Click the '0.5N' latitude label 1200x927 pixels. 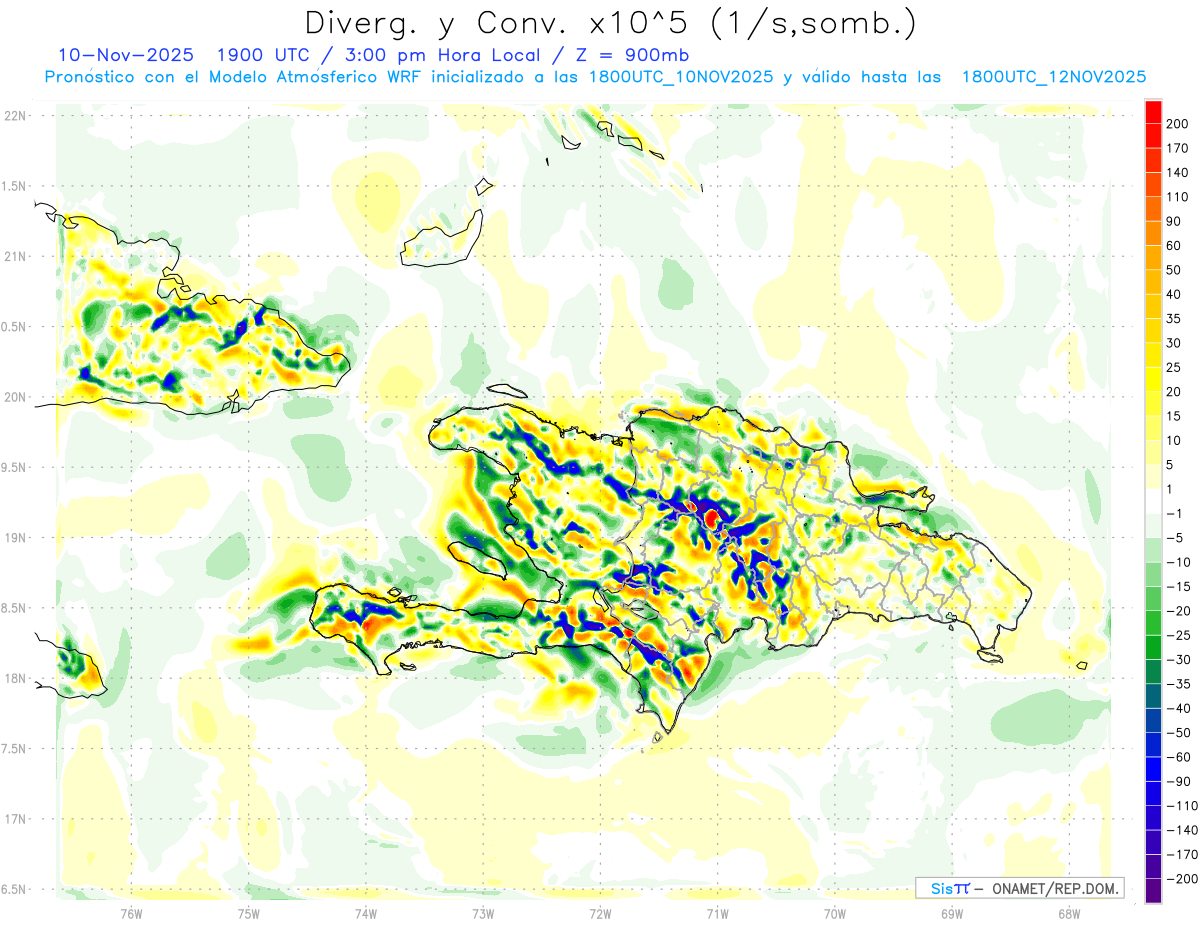tap(13, 327)
